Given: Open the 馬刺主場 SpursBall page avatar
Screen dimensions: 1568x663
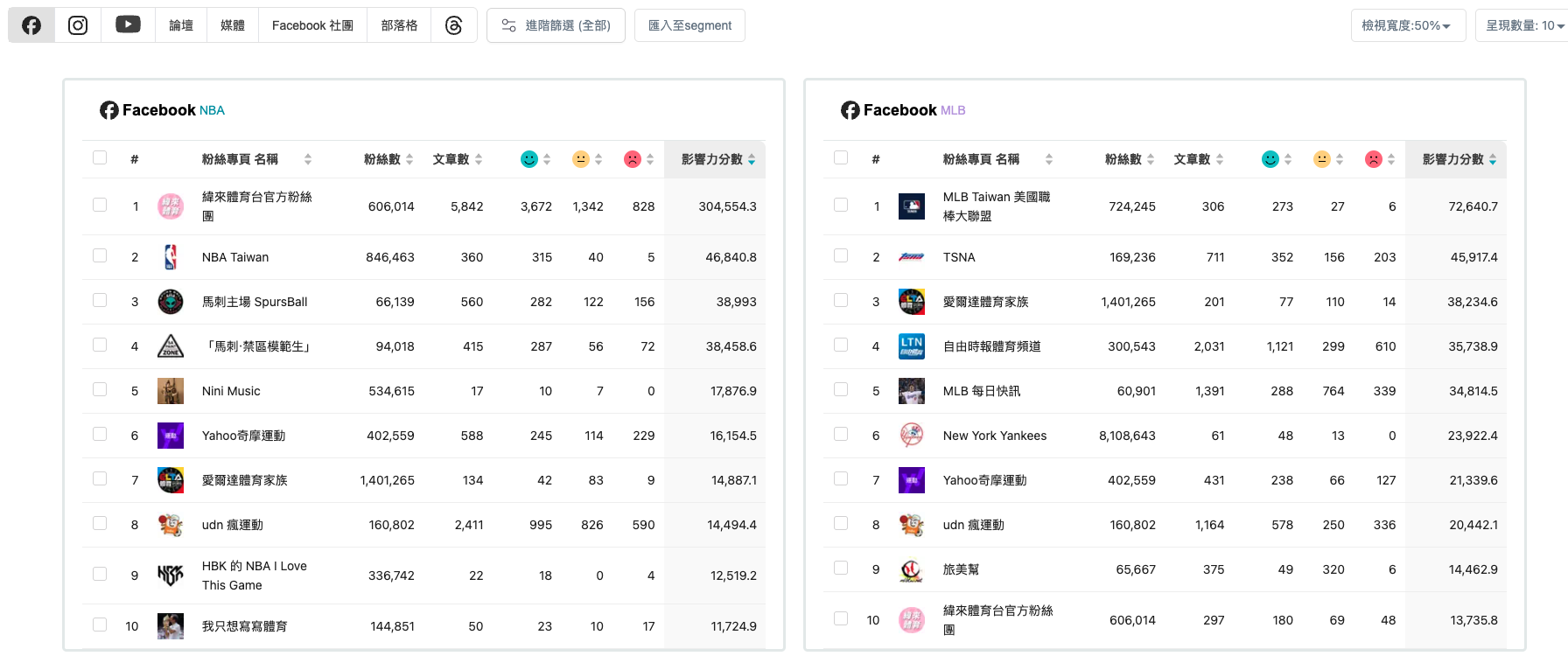Looking at the screenshot, I should pos(171,302).
